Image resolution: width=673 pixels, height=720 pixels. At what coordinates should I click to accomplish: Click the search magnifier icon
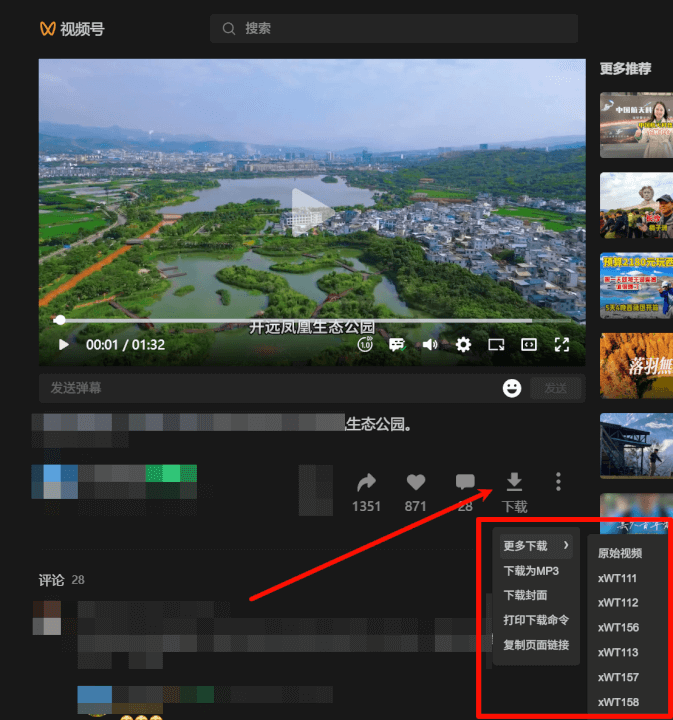[229, 28]
